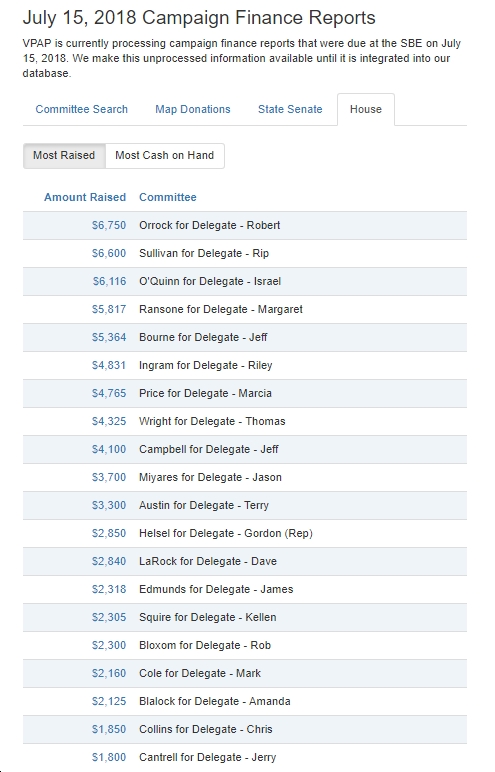The height and width of the screenshot is (772, 495).
Task: Select the $2,850 Helsel amount link
Action: point(109,534)
